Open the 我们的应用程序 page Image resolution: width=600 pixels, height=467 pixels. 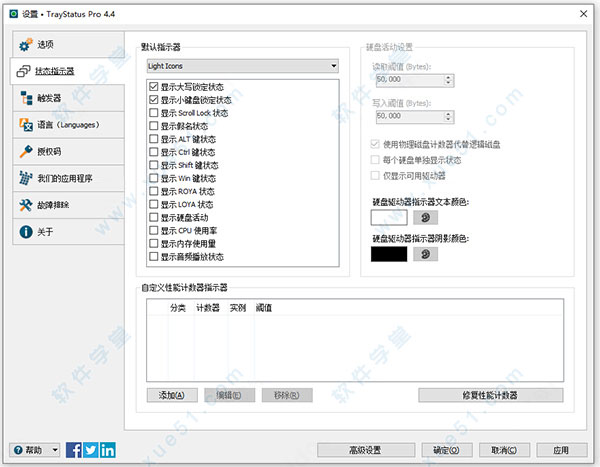click(x=68, y=178)
